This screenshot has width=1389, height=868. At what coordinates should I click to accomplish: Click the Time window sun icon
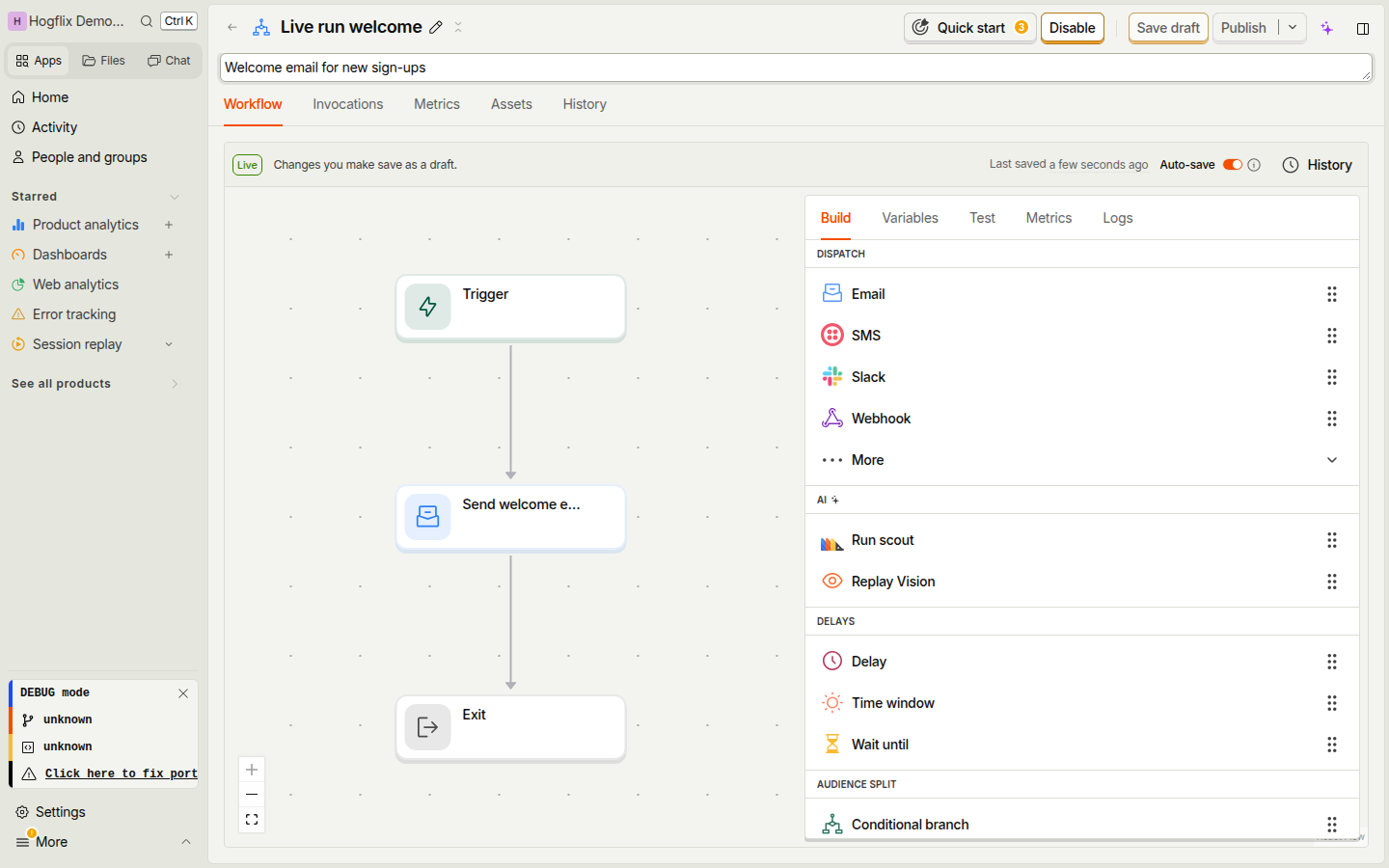pos(832,703)
